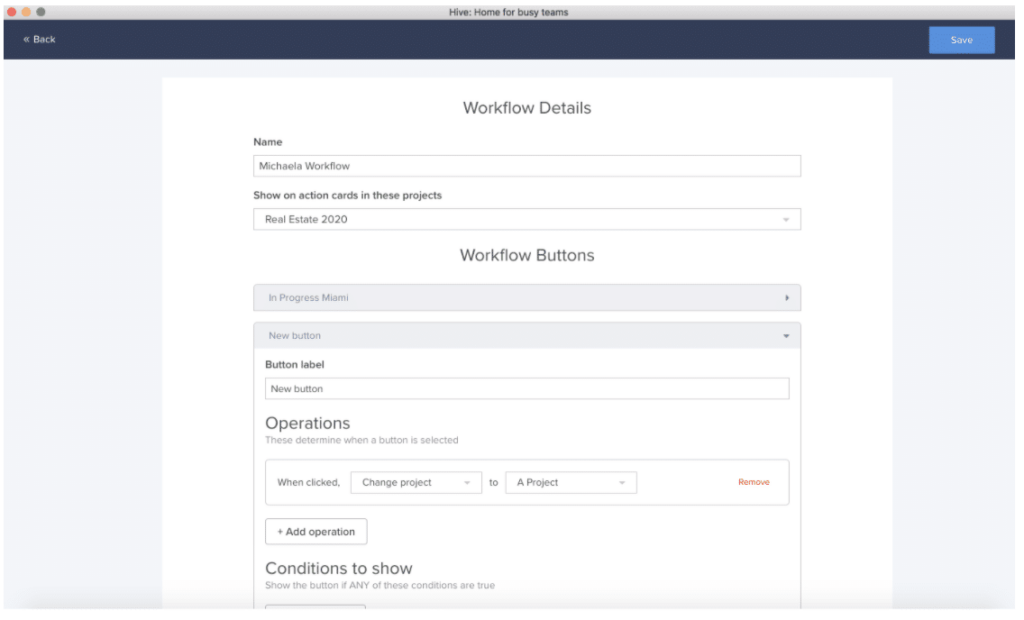Open the Change project operation dropdown
The image size is (1024, 620).
click(416, 482)
